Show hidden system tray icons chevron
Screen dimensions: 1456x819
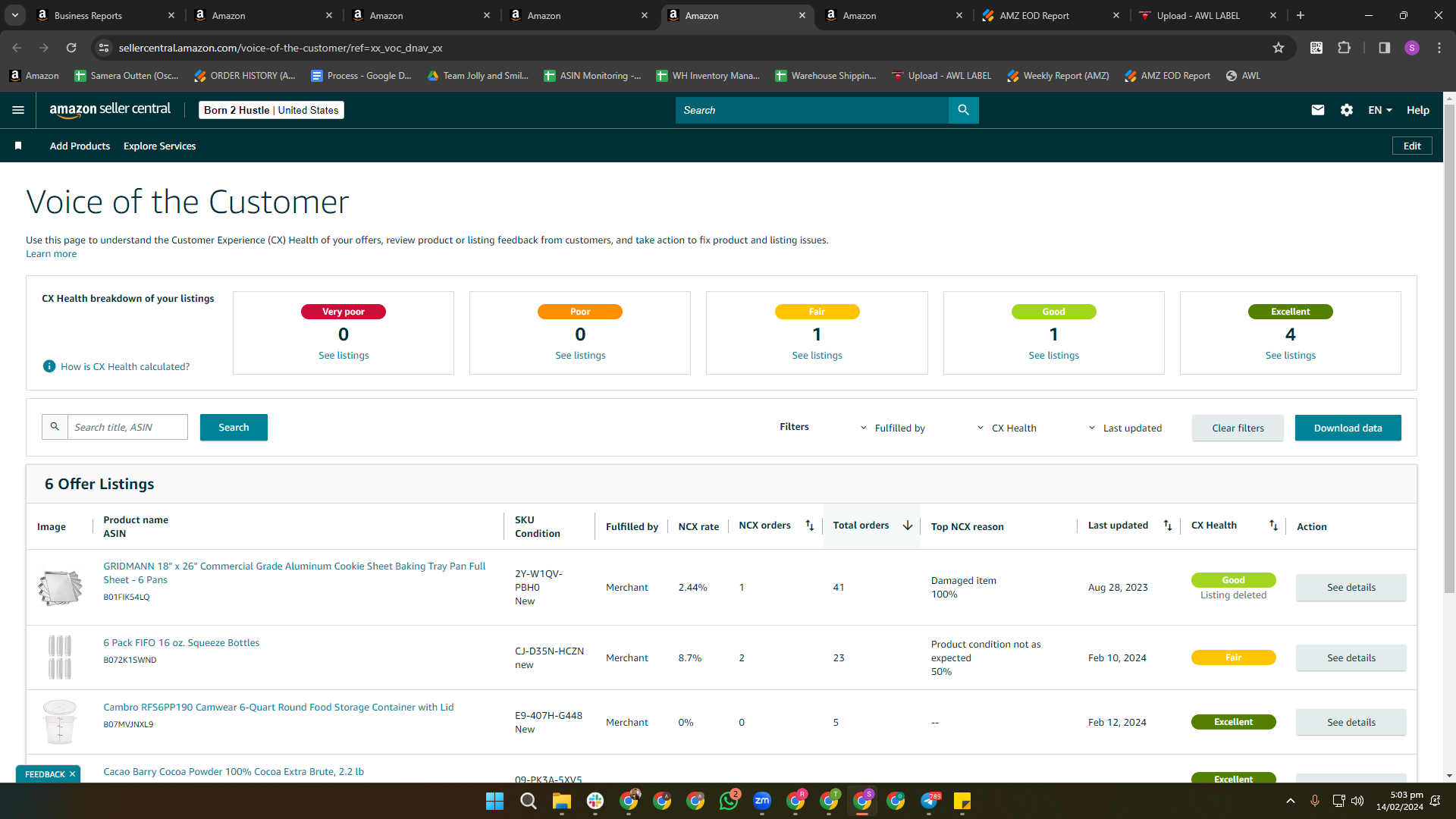point(1291,801)
